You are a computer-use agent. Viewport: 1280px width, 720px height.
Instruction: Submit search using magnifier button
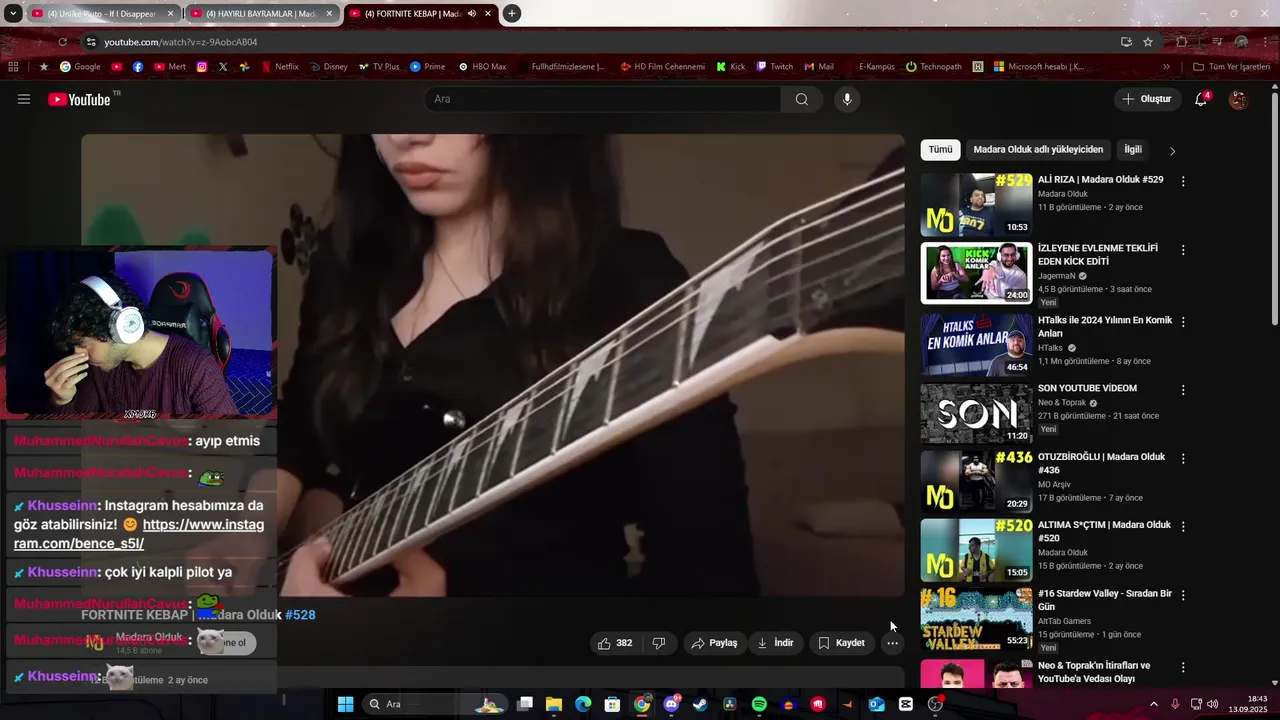point(802,99)
